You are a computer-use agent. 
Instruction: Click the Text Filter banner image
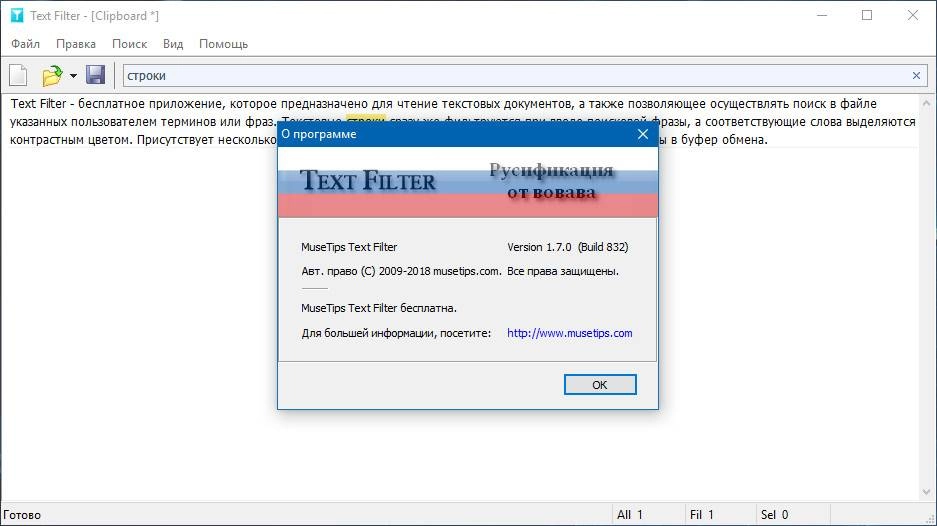tap(468, 182)
